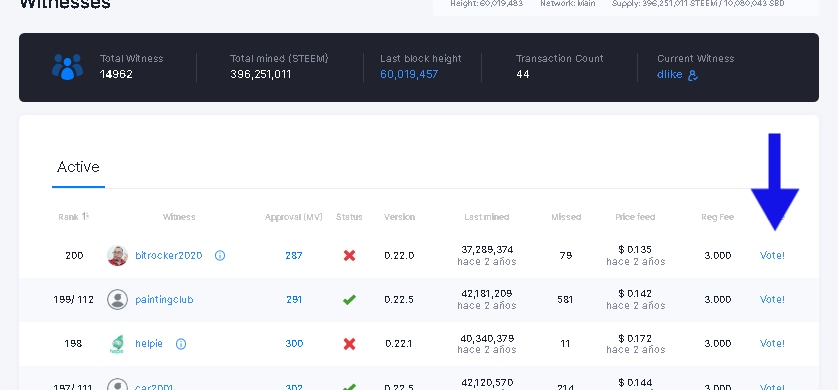Select price feed $ 0.172

(635, 338)
